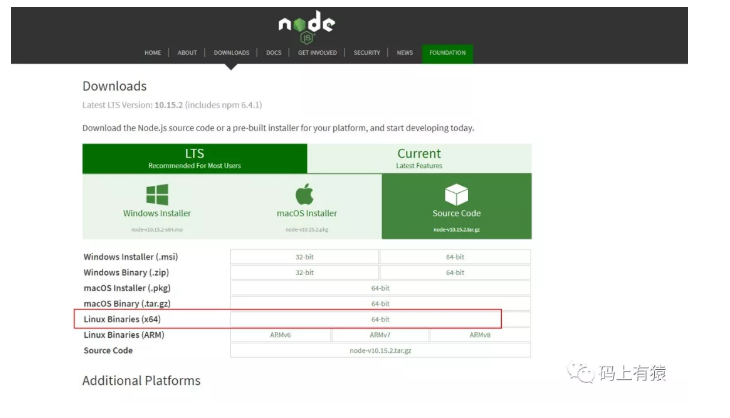
Task: Open the HOME nav item
Action: 152,53
